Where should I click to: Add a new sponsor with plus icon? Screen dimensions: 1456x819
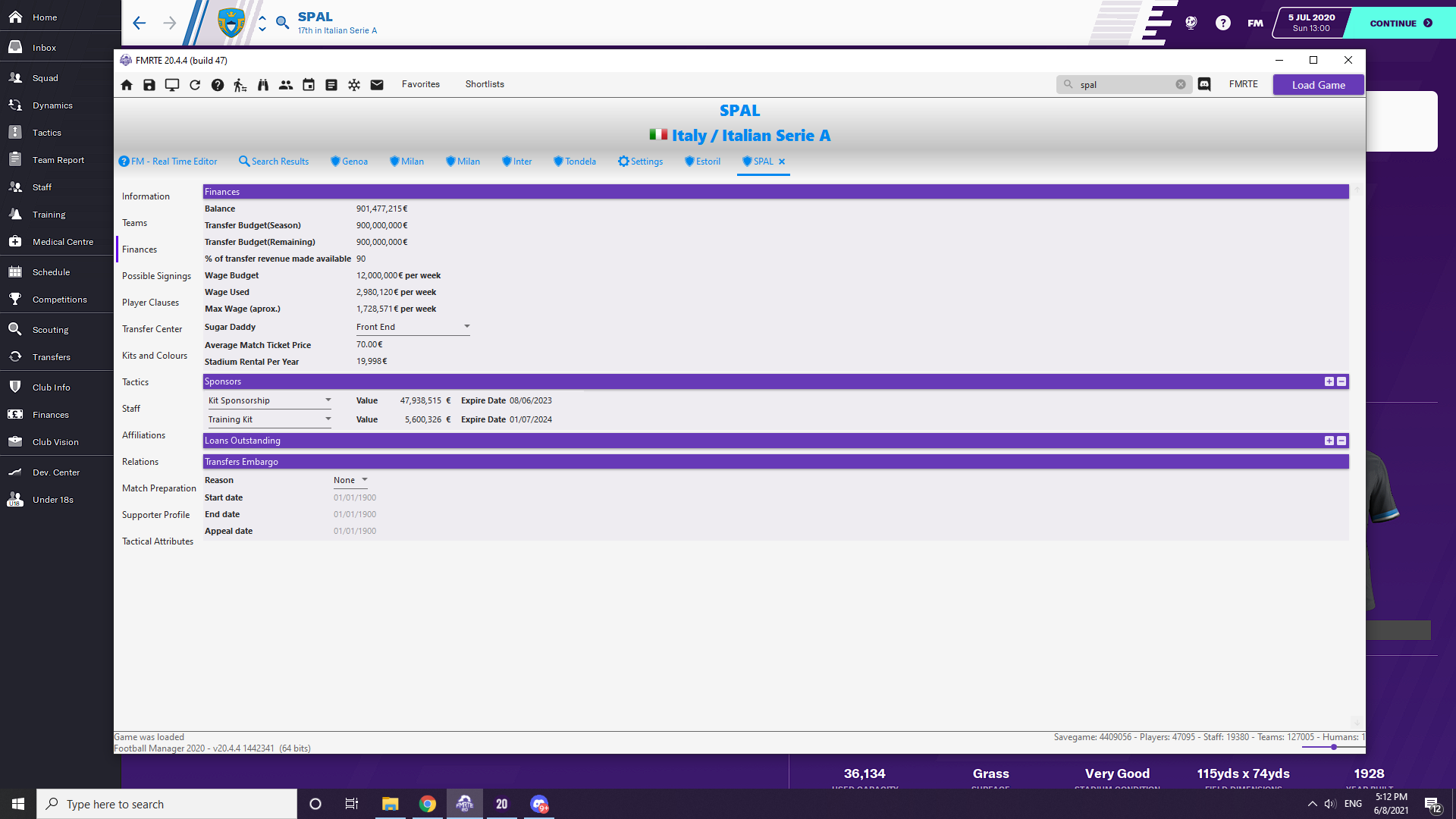(x=1329, y=381)
